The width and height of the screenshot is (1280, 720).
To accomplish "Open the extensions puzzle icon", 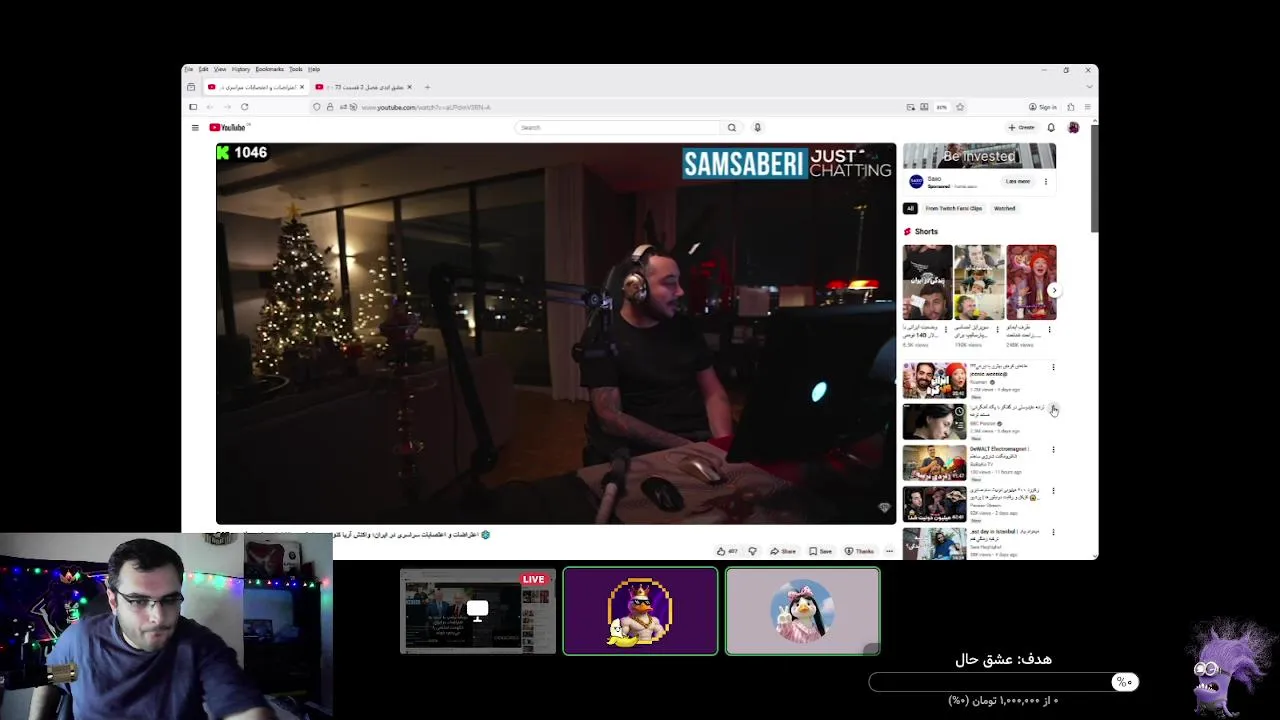I will (x=1071, y=107).
